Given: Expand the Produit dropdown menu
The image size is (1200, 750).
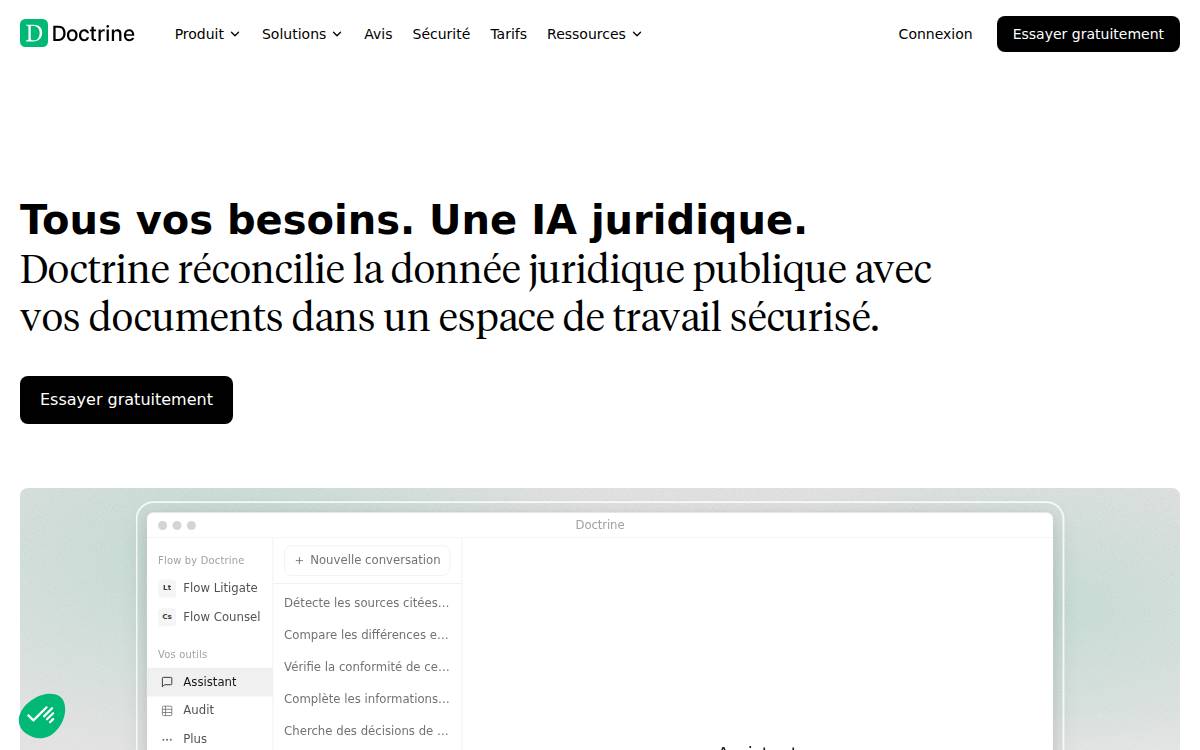Looking at the screenshot, I should coord(207,34).
